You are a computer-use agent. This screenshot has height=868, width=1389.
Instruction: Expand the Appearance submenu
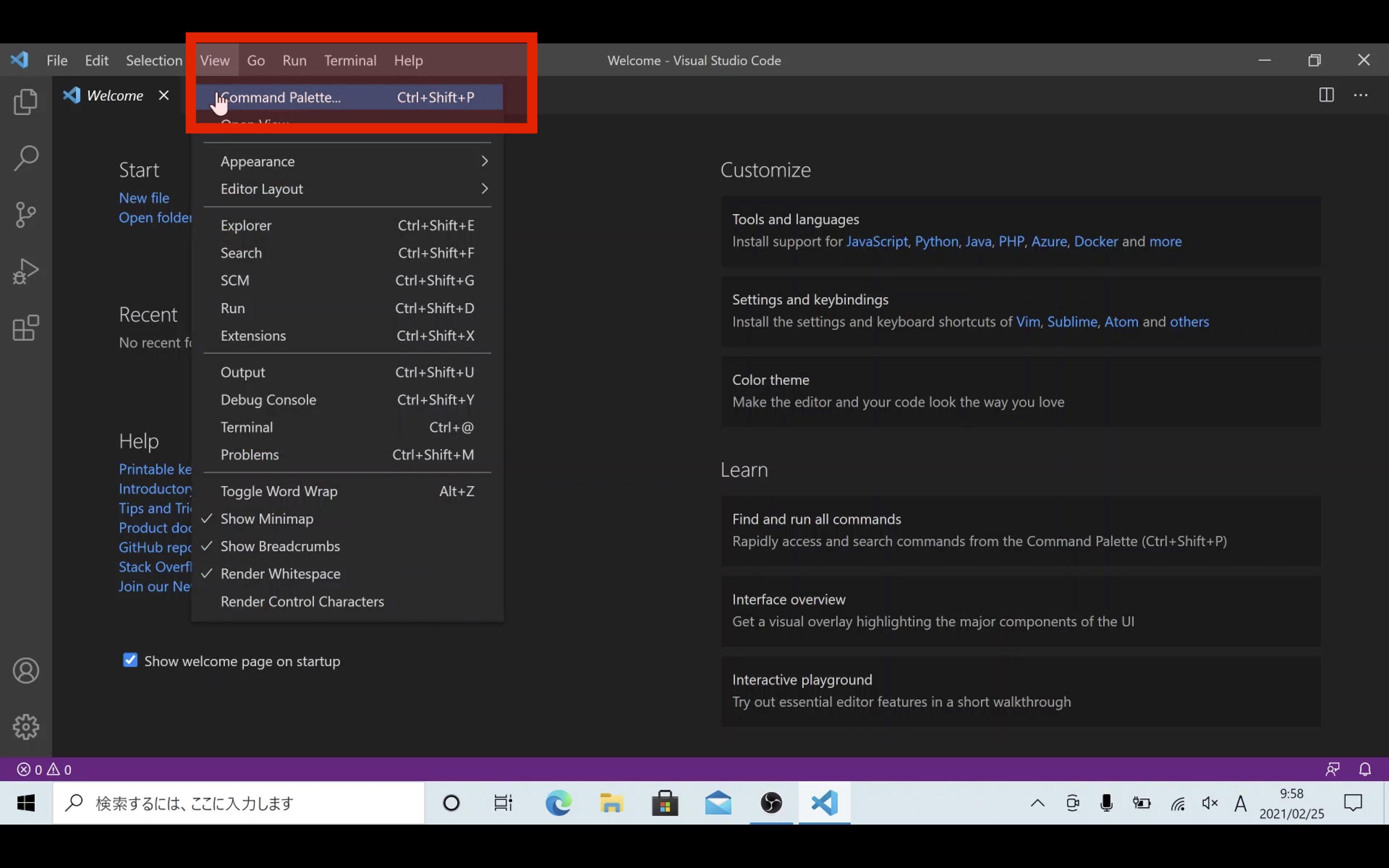[x=347, y=161]
